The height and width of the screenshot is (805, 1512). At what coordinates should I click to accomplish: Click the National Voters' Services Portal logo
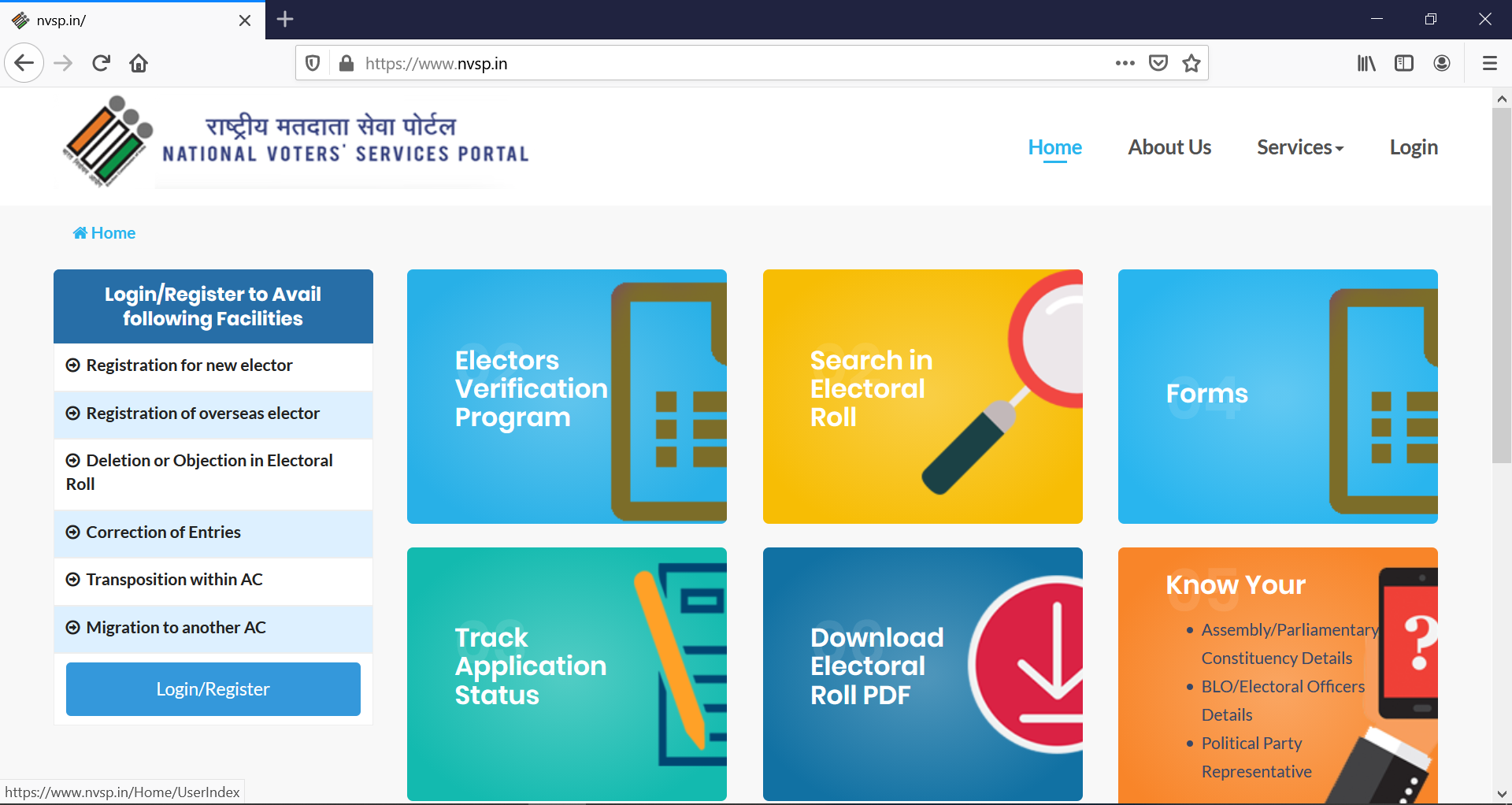[291, 142]
